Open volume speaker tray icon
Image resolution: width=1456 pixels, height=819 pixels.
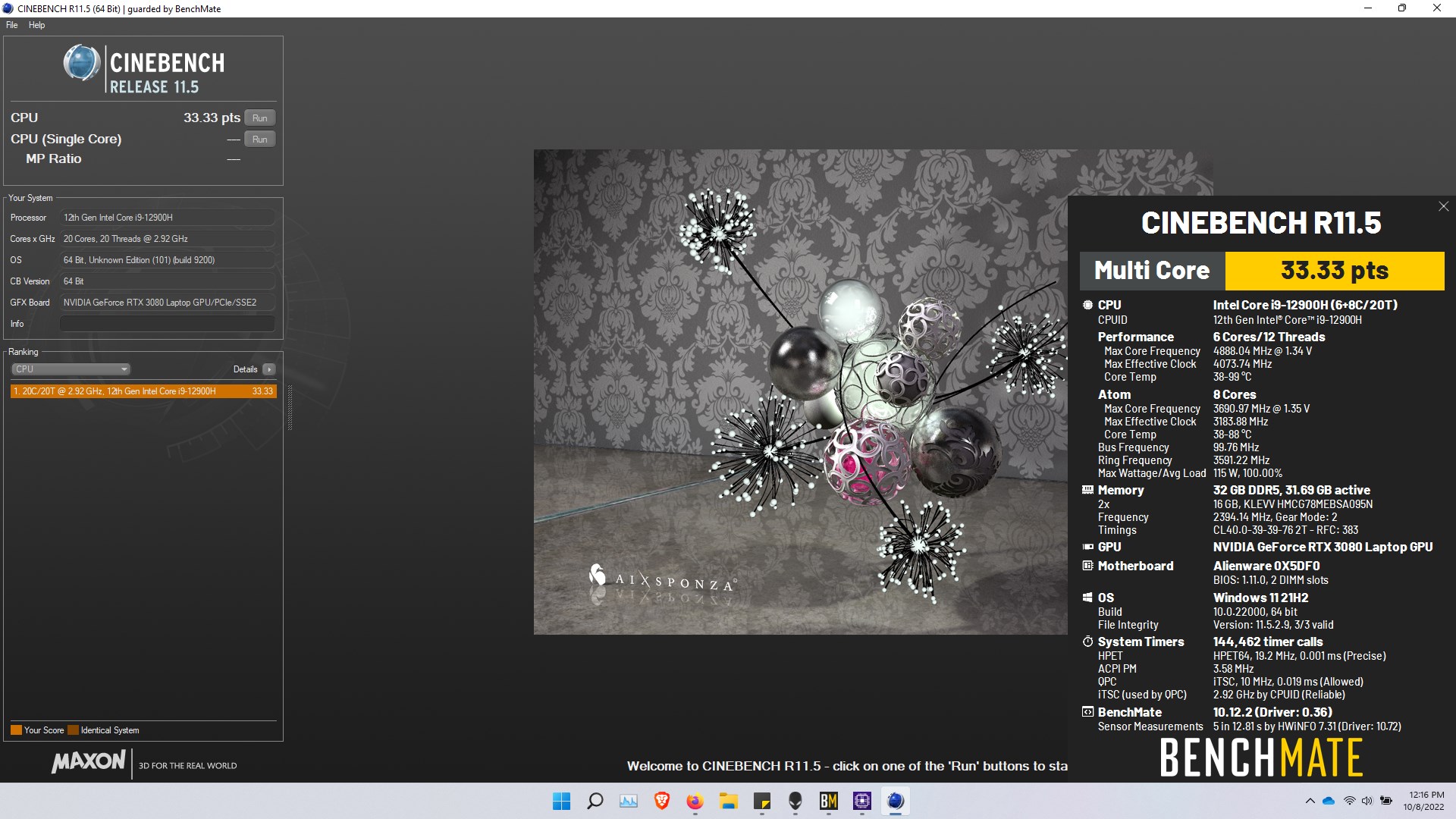(x=1367, y=801)
